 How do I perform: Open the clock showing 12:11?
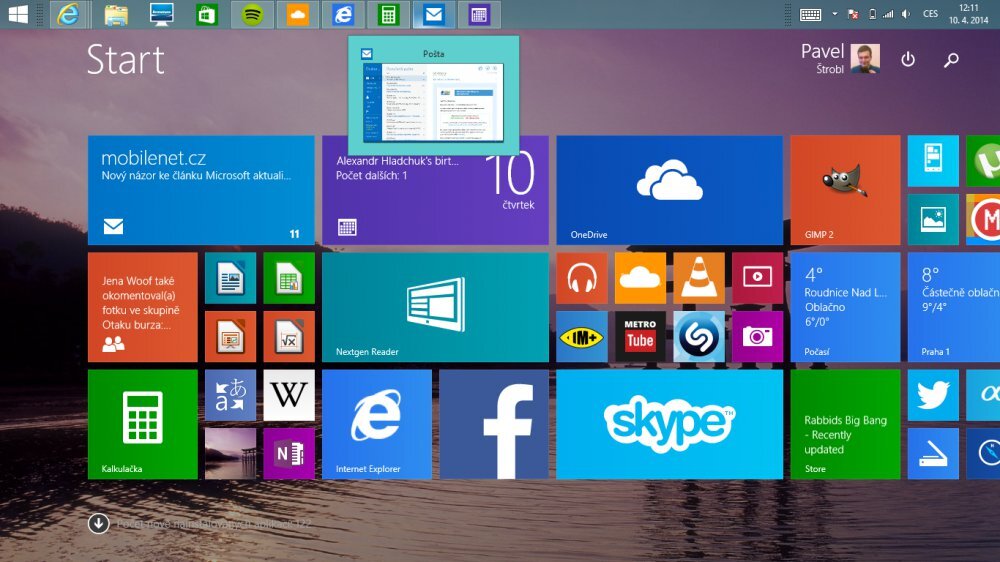[968, 14]
